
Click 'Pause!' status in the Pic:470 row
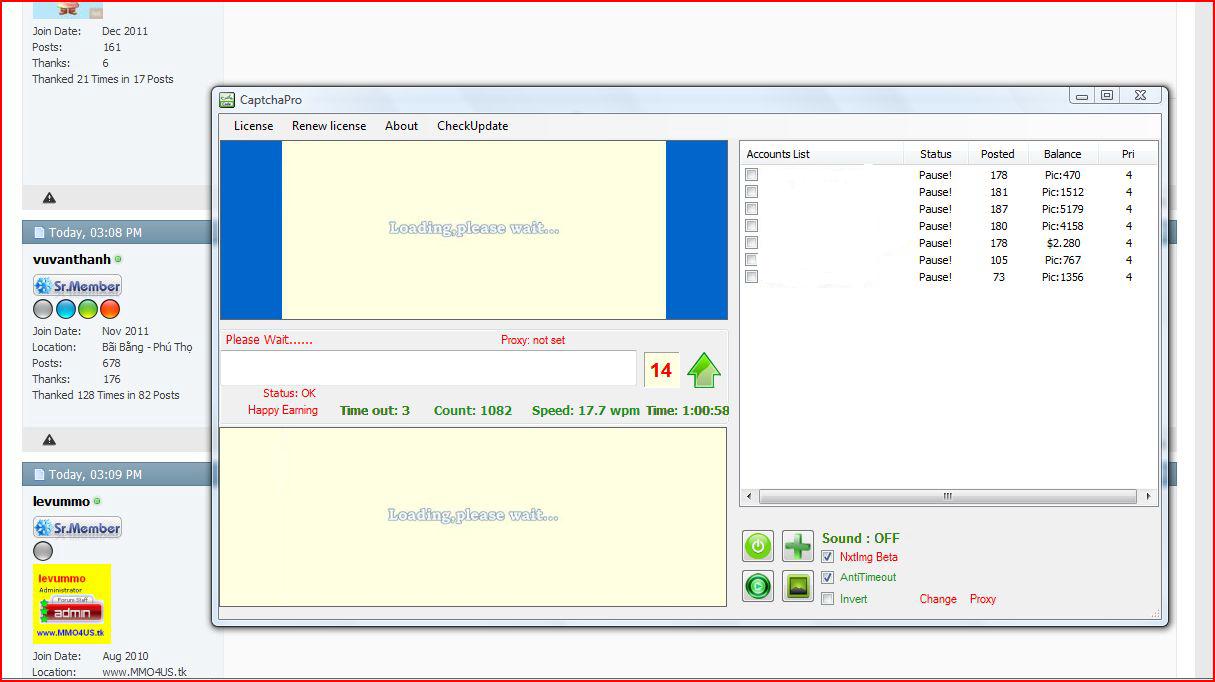tap(935, 175)
